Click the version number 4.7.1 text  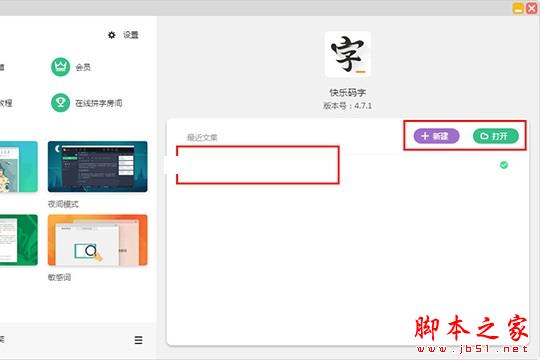(347, 106)
